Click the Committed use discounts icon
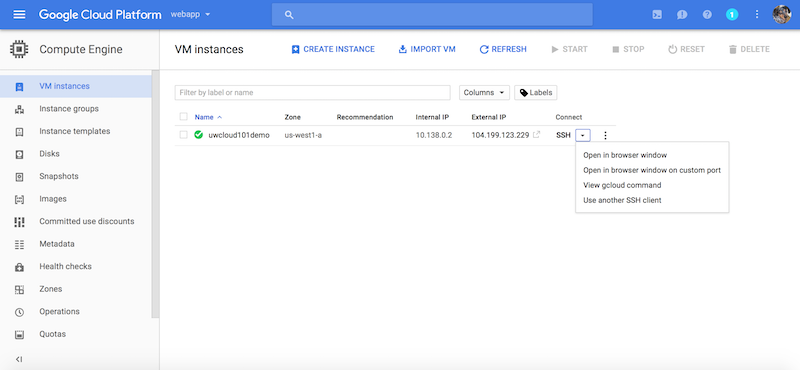 tap(19, 221)
